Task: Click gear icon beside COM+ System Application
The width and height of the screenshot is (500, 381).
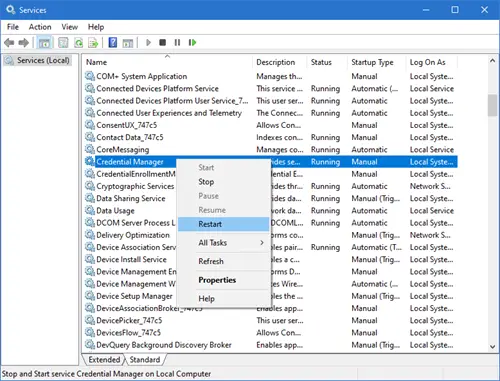Action: pyautogui.click(x=89, y=76)
